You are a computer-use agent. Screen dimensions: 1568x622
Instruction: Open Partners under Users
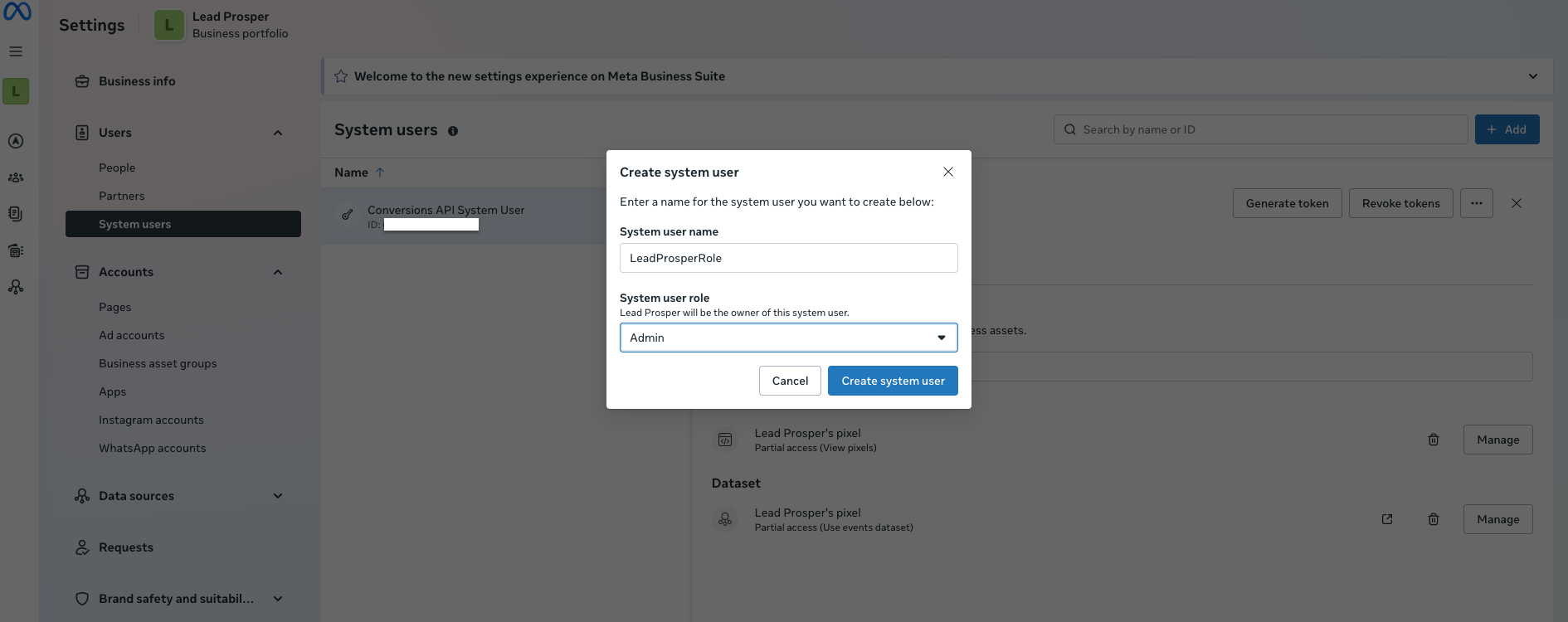click(x=122, y=196)
